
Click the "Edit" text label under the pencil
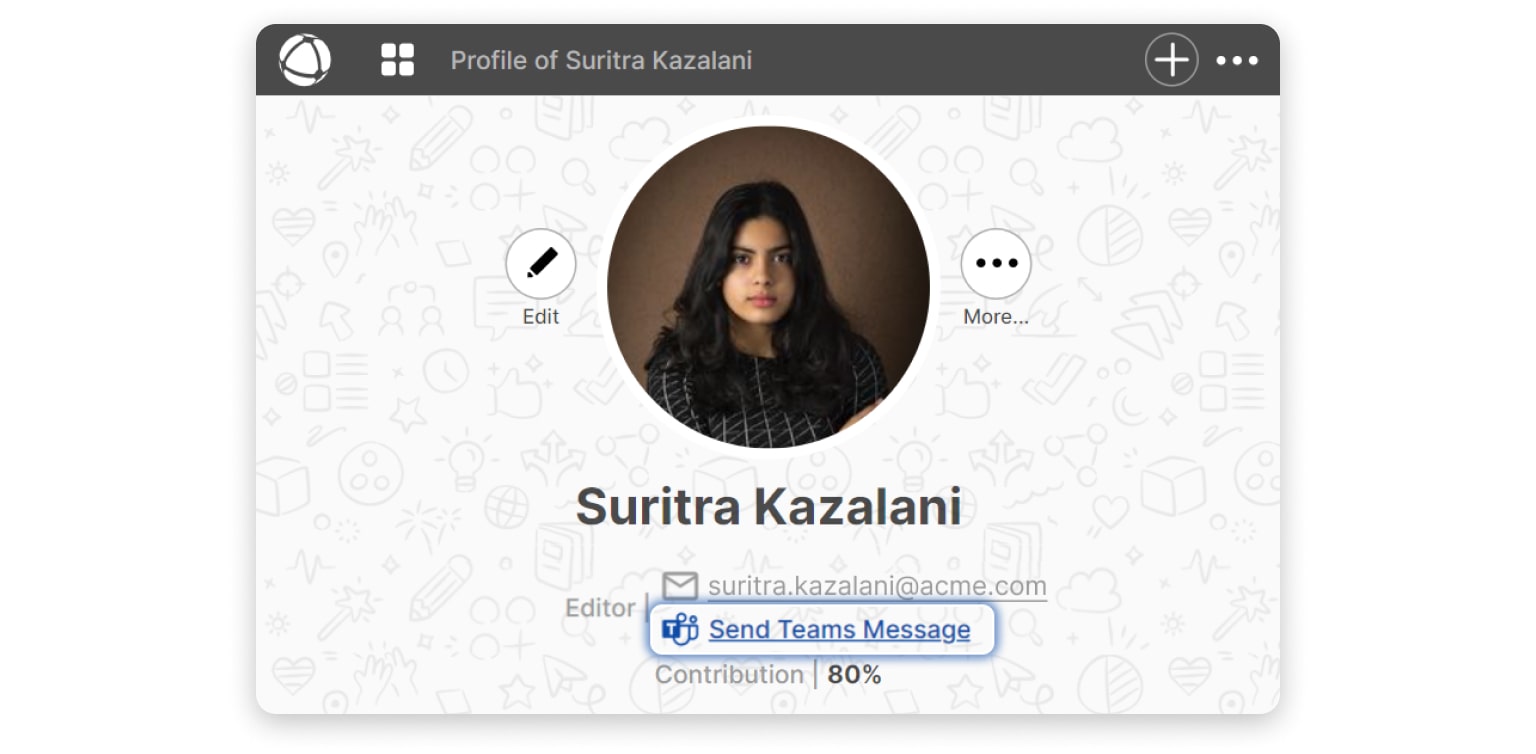[x=541, y=317]
